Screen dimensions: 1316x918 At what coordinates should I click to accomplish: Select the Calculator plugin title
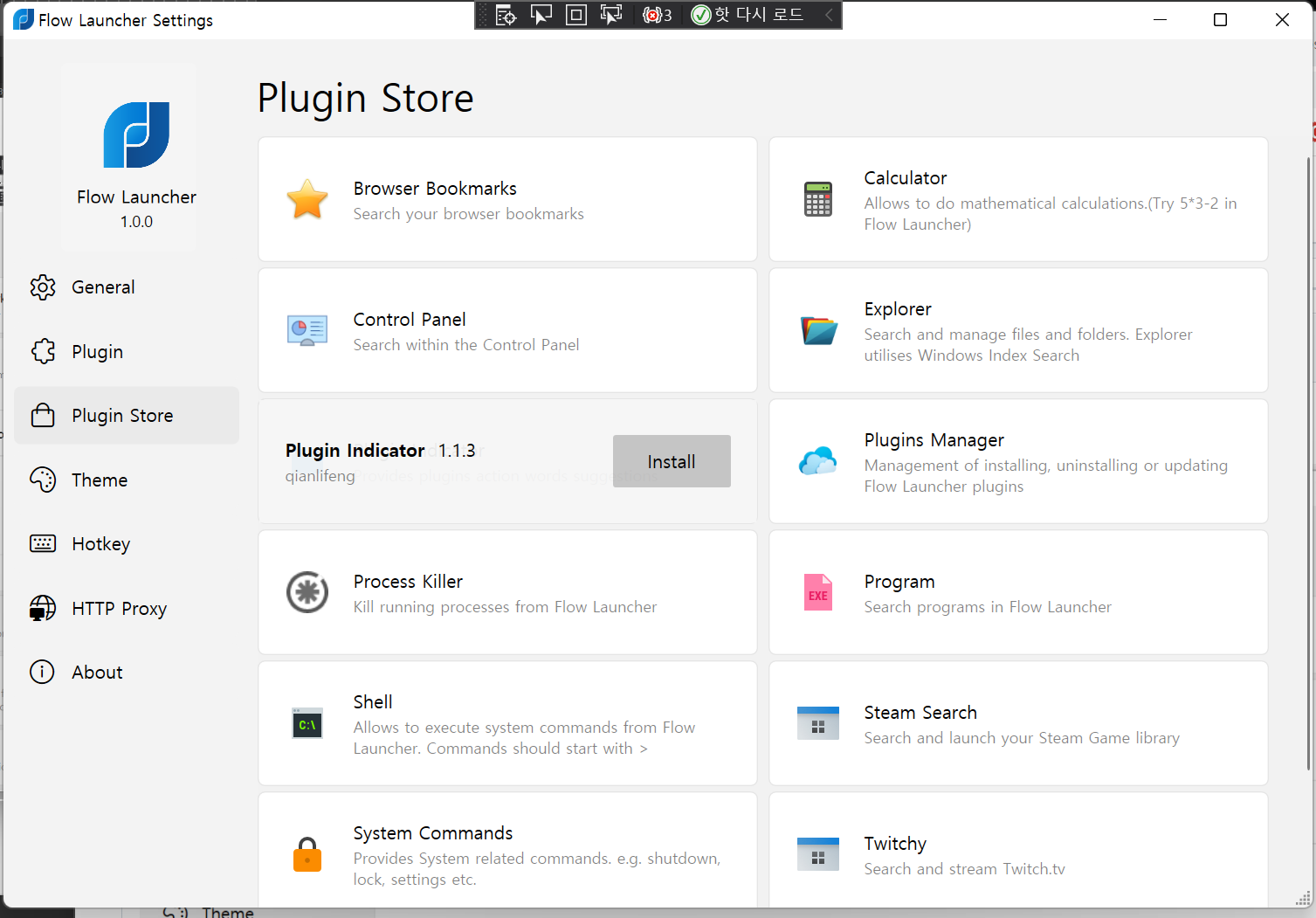(x=906, y=178)
